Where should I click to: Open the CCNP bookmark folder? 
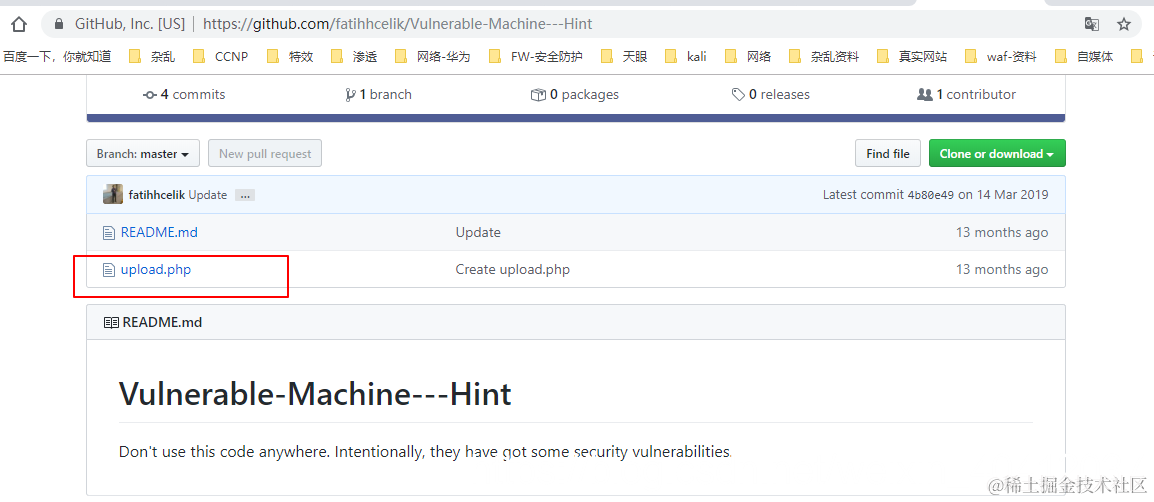coord(221,57)
